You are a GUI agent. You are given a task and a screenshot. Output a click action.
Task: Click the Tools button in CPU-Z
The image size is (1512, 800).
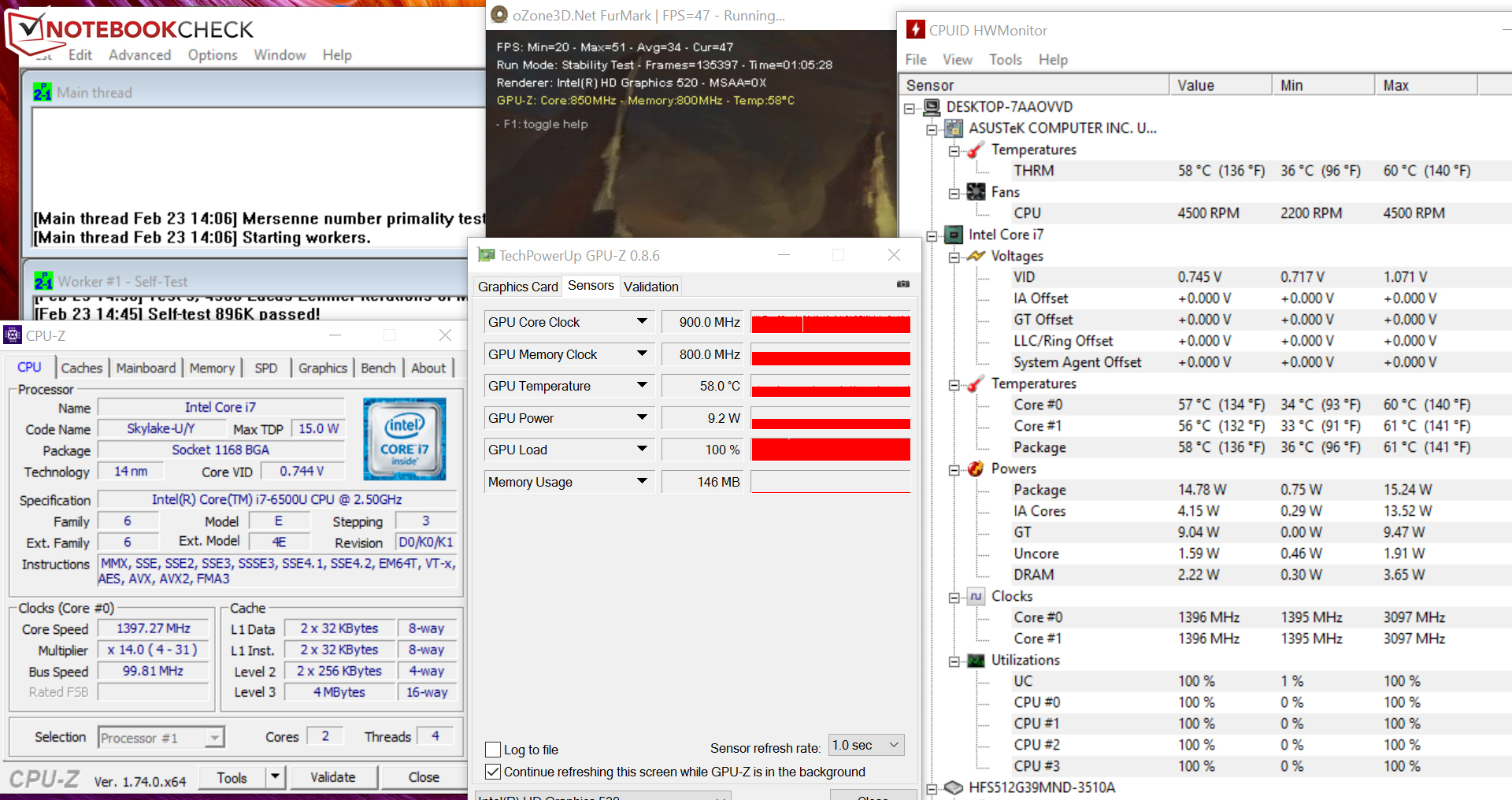tap(232, 777)
